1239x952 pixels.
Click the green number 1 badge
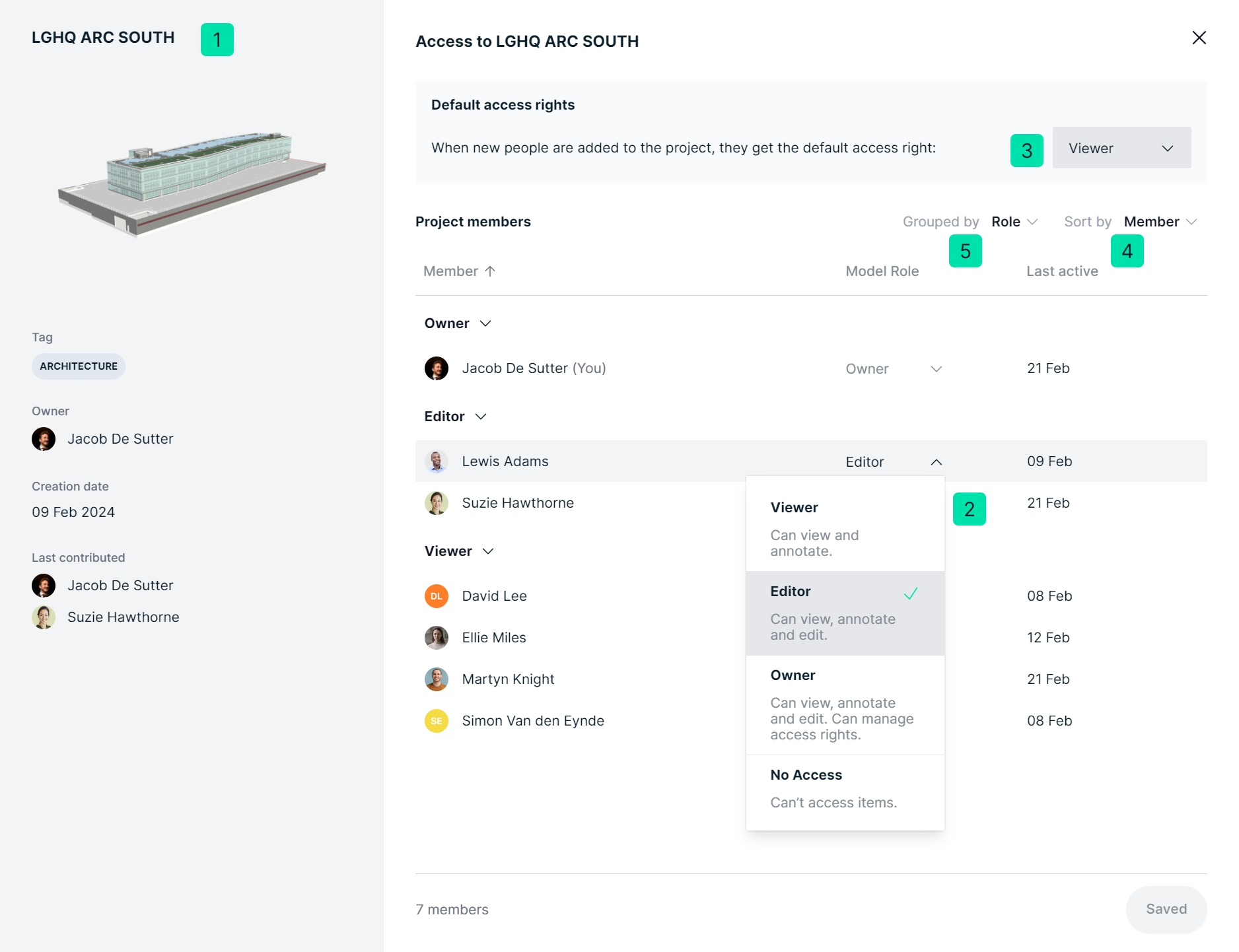[217, 40]
